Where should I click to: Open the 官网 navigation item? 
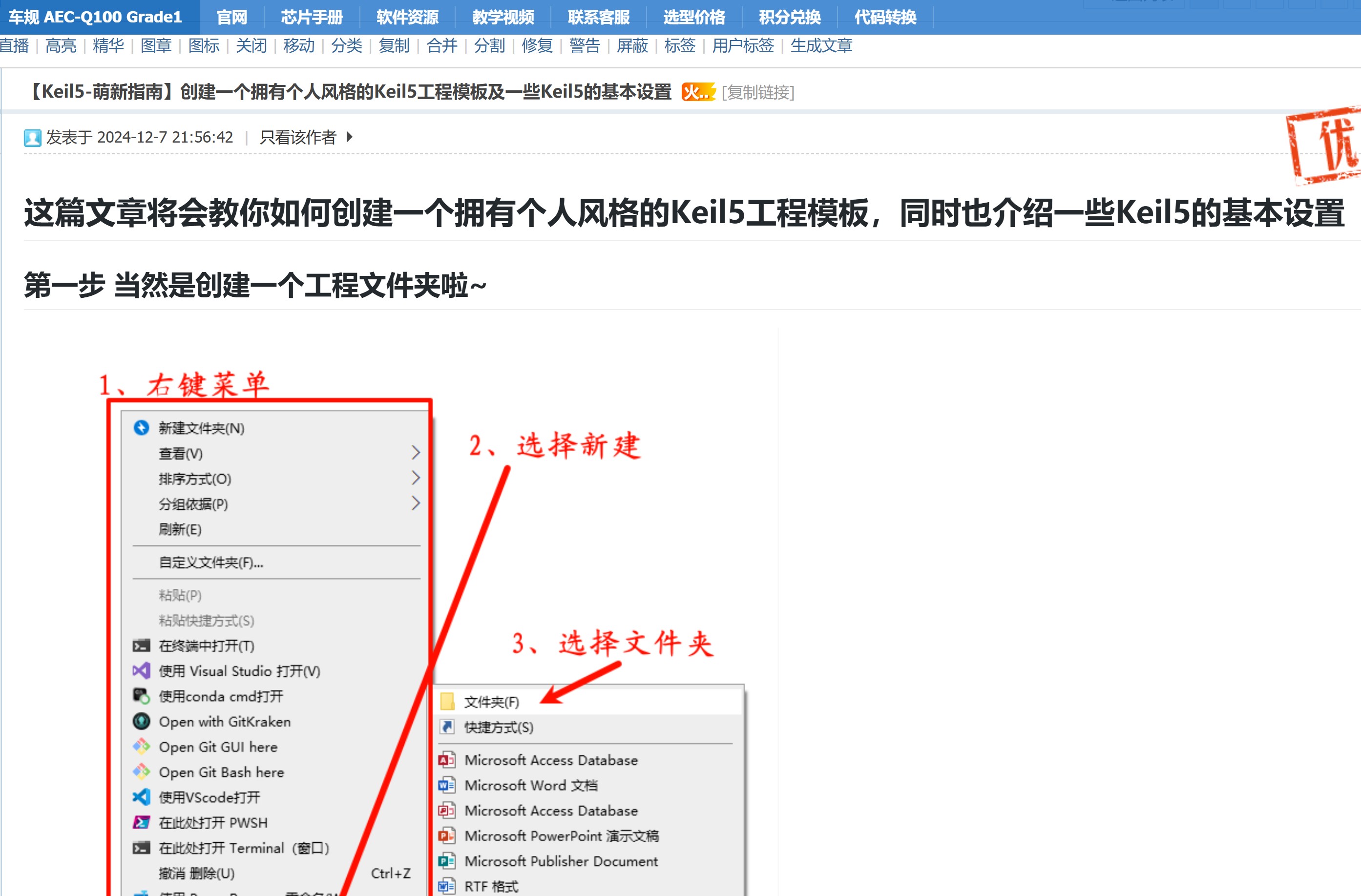231,17
